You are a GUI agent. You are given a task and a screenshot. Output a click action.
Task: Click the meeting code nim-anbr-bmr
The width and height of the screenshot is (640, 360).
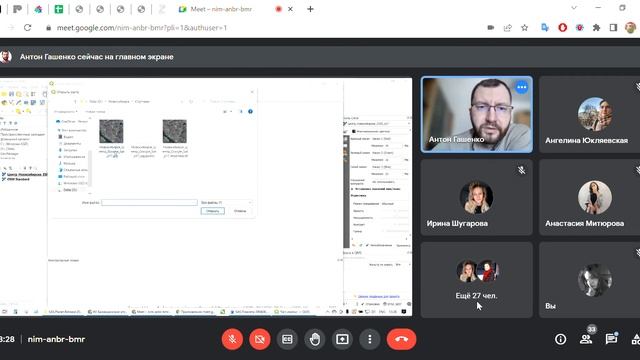click(56, 339)
